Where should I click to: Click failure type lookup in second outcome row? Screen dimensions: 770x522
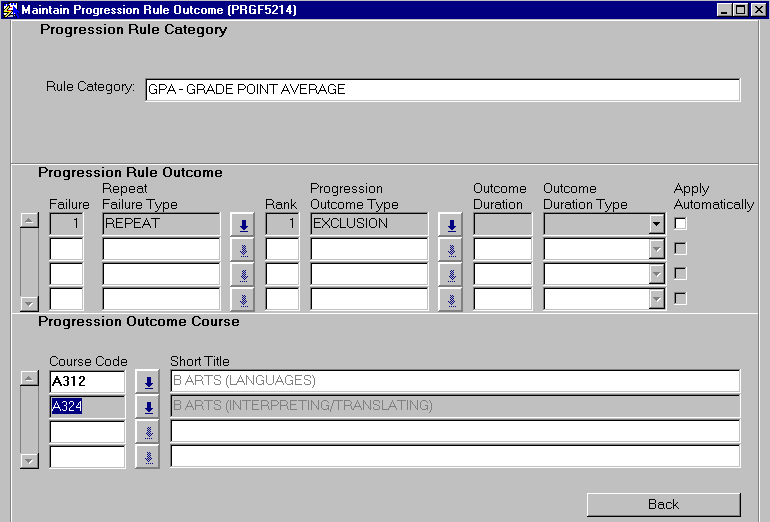tap(242, 249)
